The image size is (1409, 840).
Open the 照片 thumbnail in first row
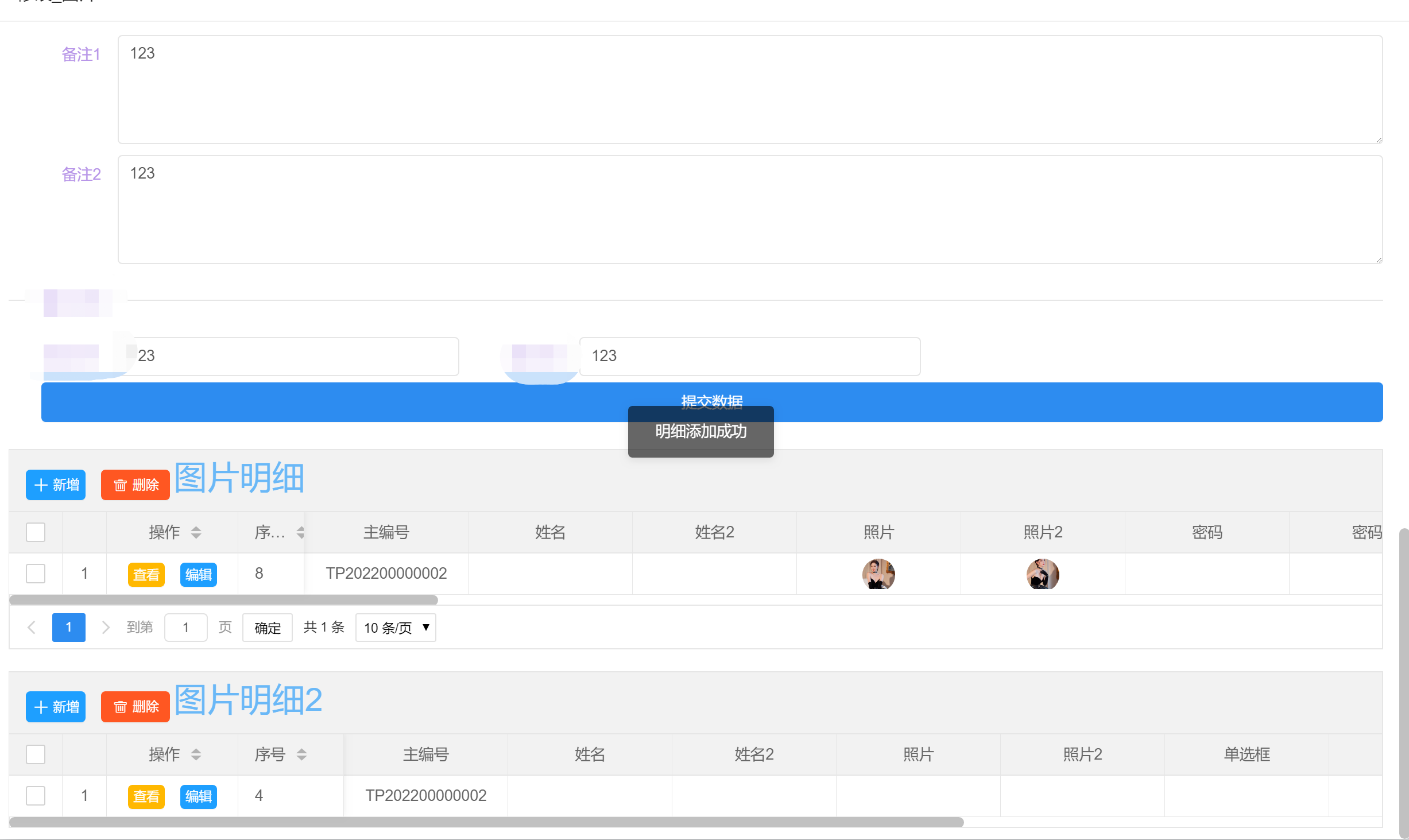coord(878,574)
